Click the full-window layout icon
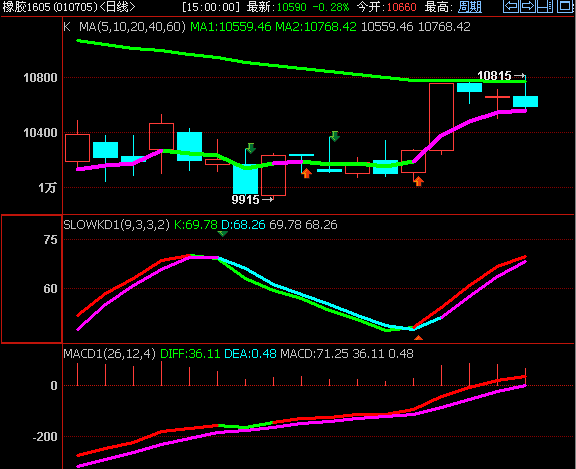This screenshot has height=469, width=576. (565, 6)
